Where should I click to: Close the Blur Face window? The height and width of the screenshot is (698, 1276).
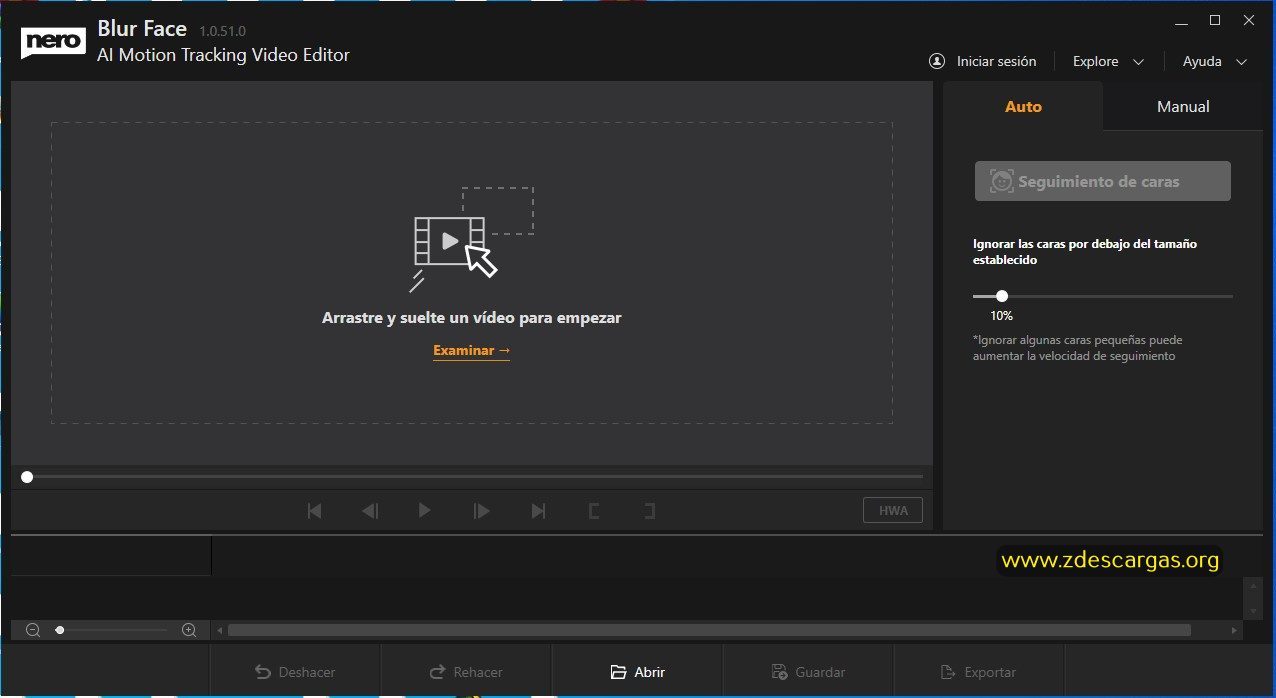[x=1247, y=20]
